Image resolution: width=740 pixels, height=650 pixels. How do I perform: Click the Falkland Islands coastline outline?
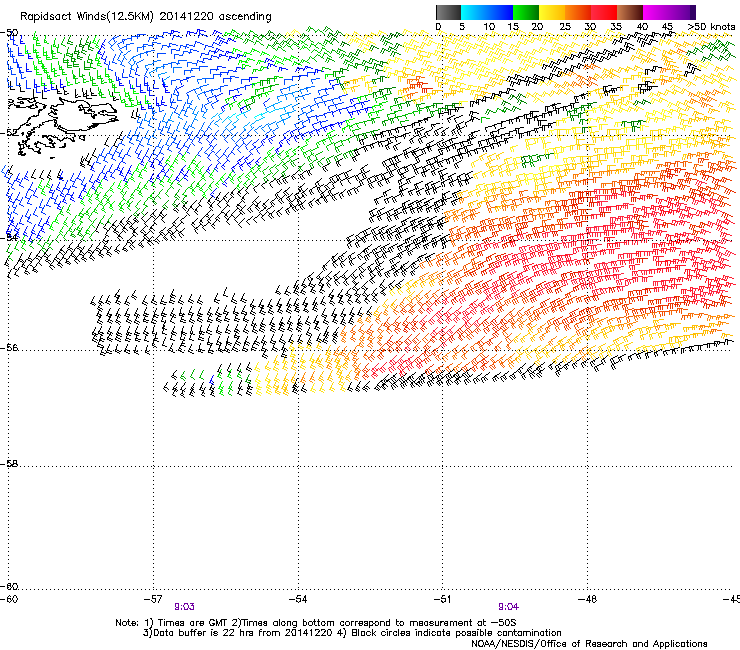pyautogui.click(x=64, y=126)
